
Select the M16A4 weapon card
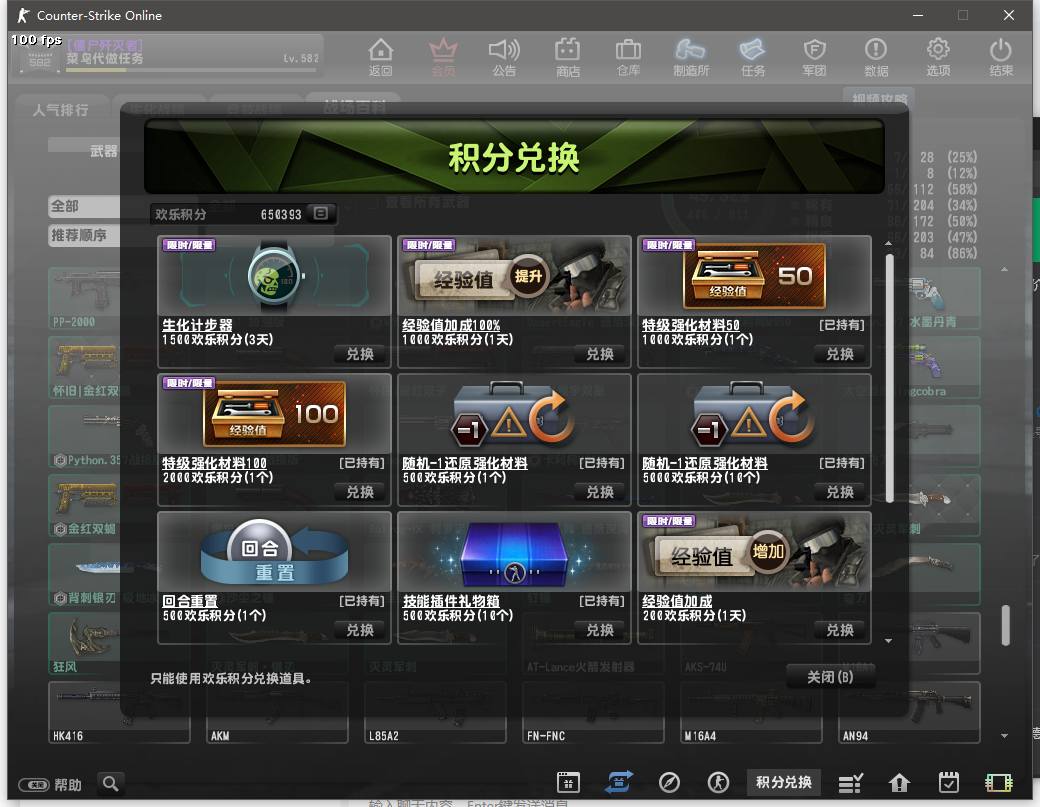tap(751, 714)
